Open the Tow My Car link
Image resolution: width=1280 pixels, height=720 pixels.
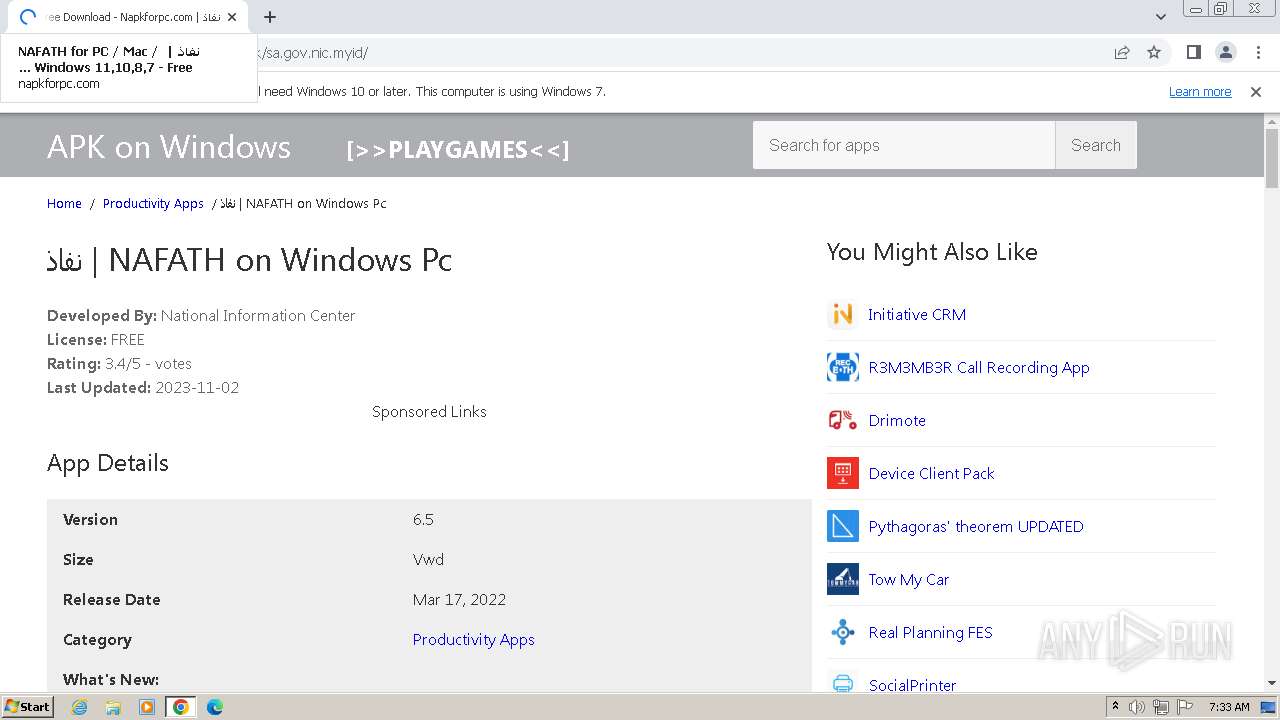pyautogui.click(x=909, y=579)
